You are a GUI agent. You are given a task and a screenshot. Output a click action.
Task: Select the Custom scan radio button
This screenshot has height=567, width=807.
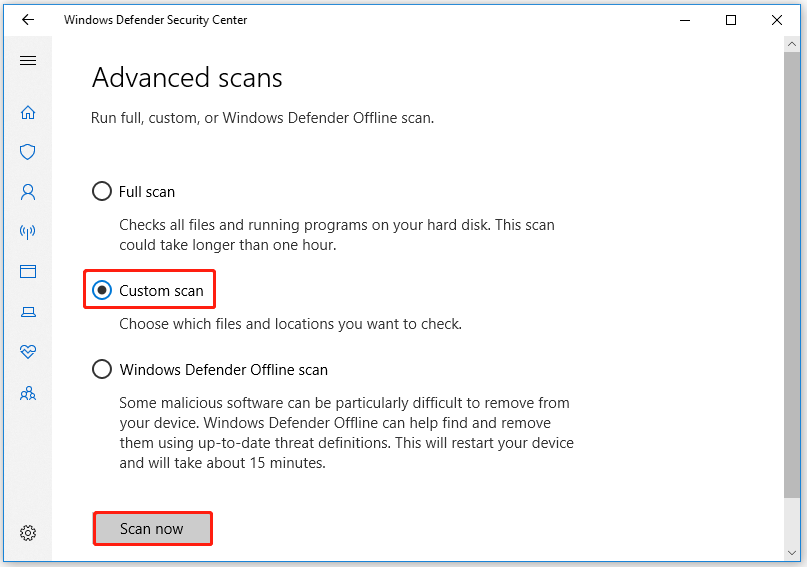(x=102, y=291)
